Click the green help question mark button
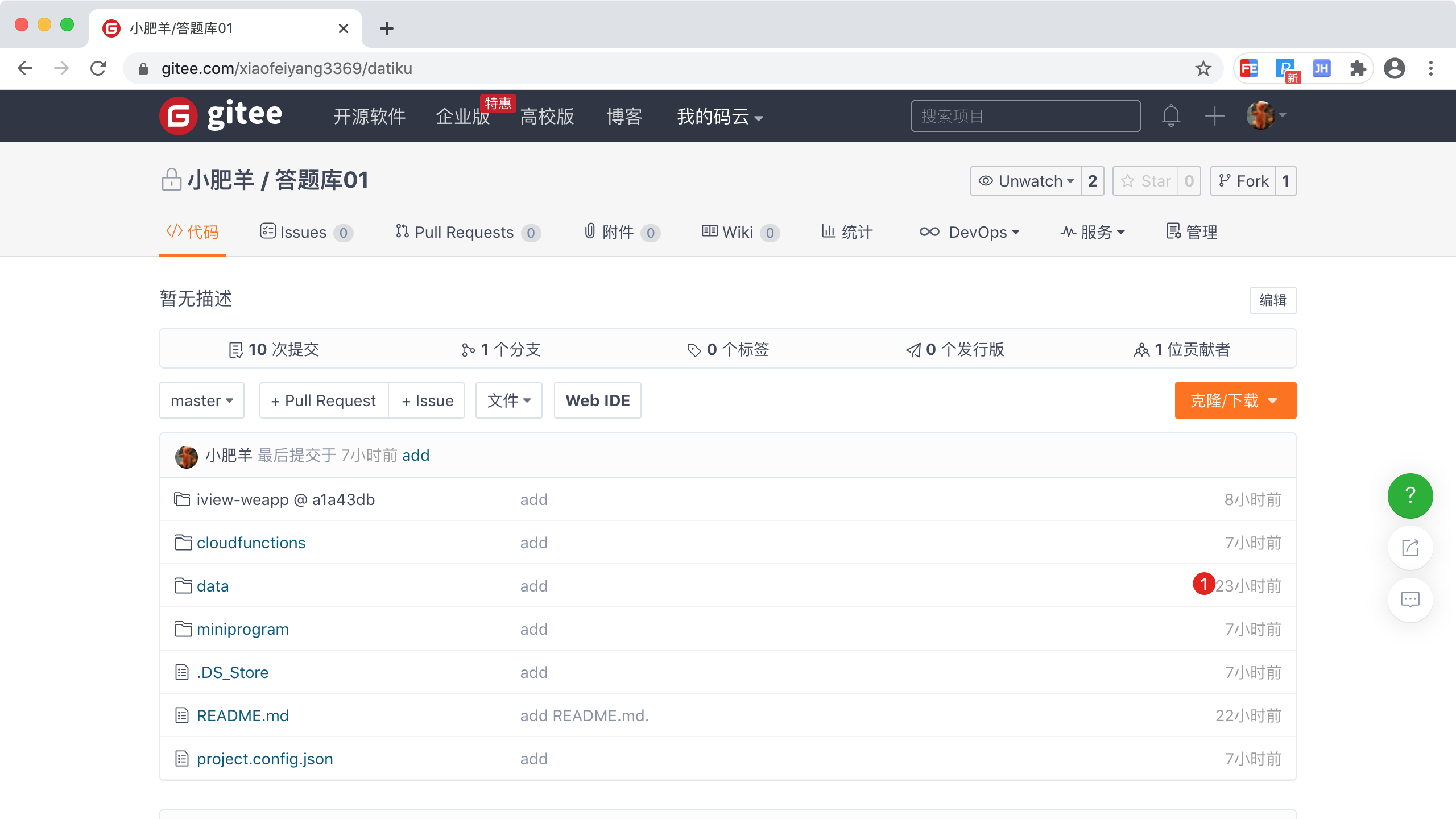The image size is (1456, 819). [1410, 495]
